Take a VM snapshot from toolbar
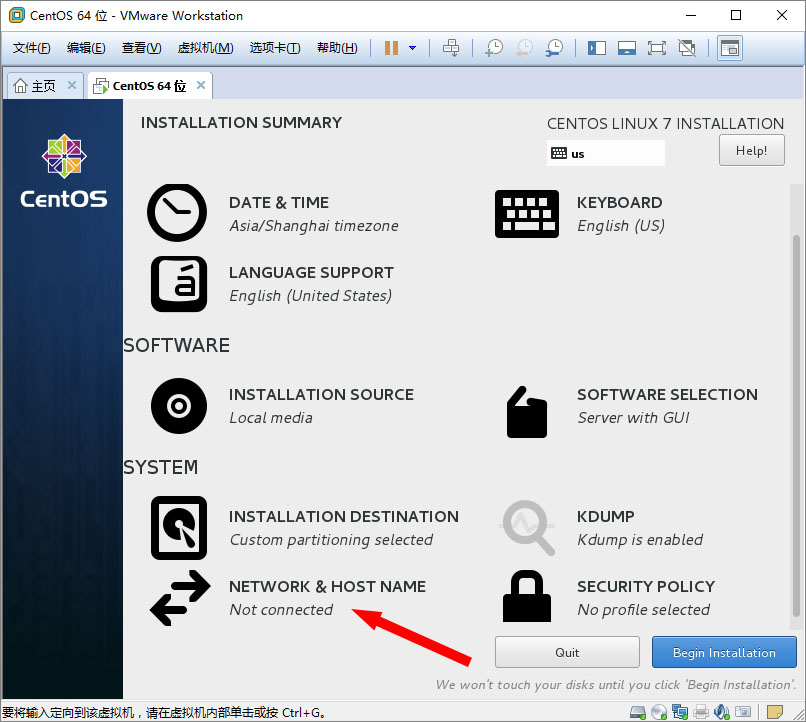Viewport: 806px width, 722px height. click(x=494, y=48)
